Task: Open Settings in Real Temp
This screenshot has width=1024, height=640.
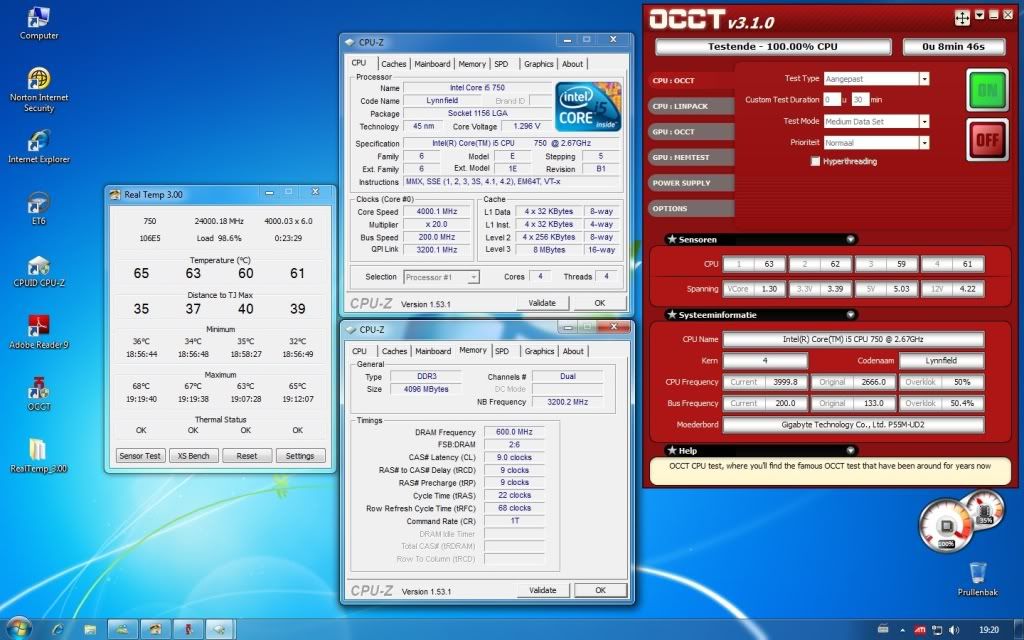Action: (300, 456)
